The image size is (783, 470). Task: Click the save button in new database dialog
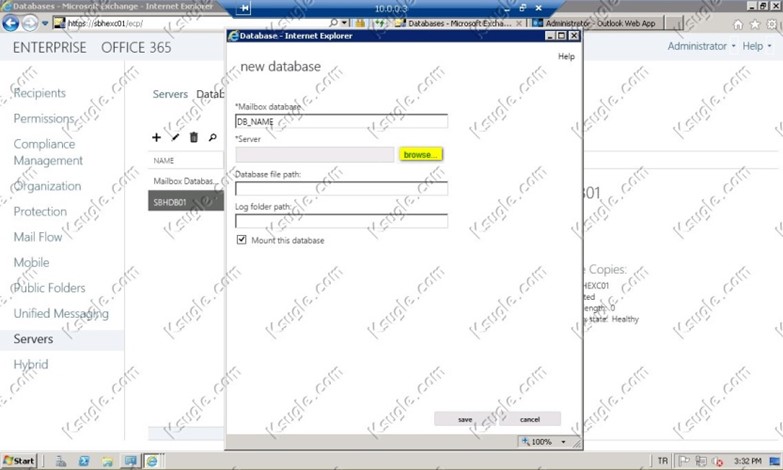[x=464, y=419]
